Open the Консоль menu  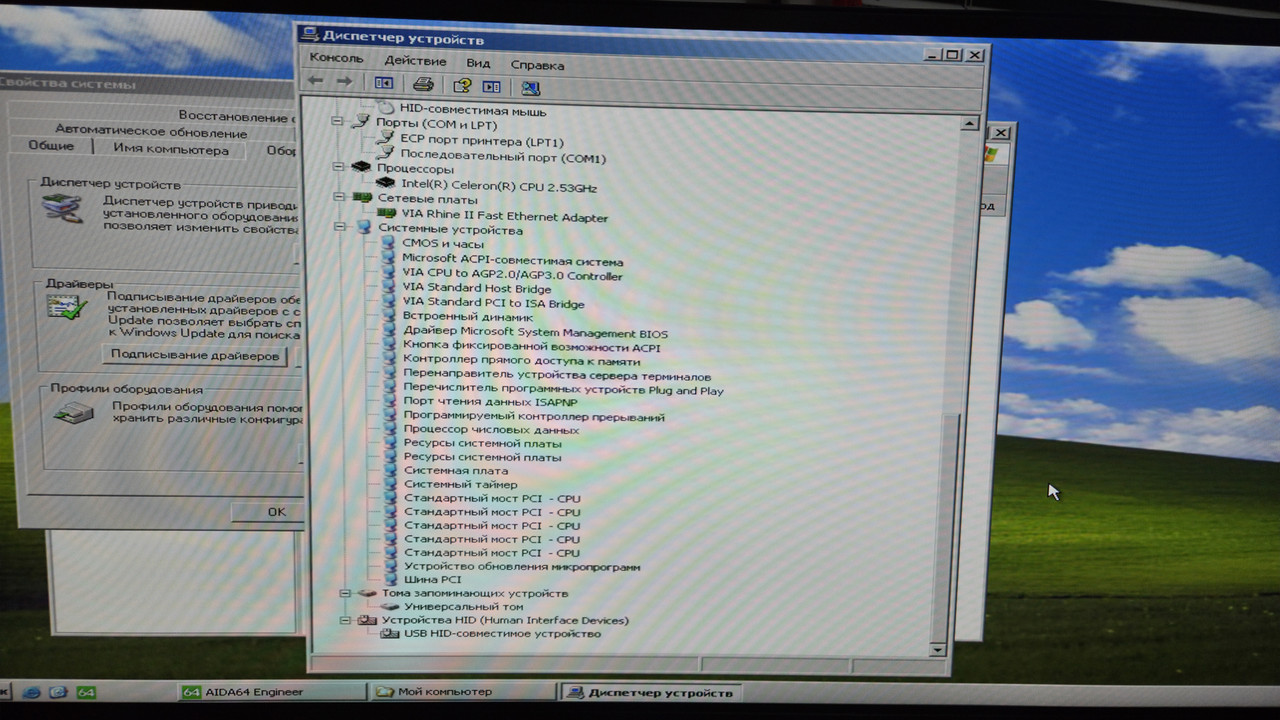point(336,58)
